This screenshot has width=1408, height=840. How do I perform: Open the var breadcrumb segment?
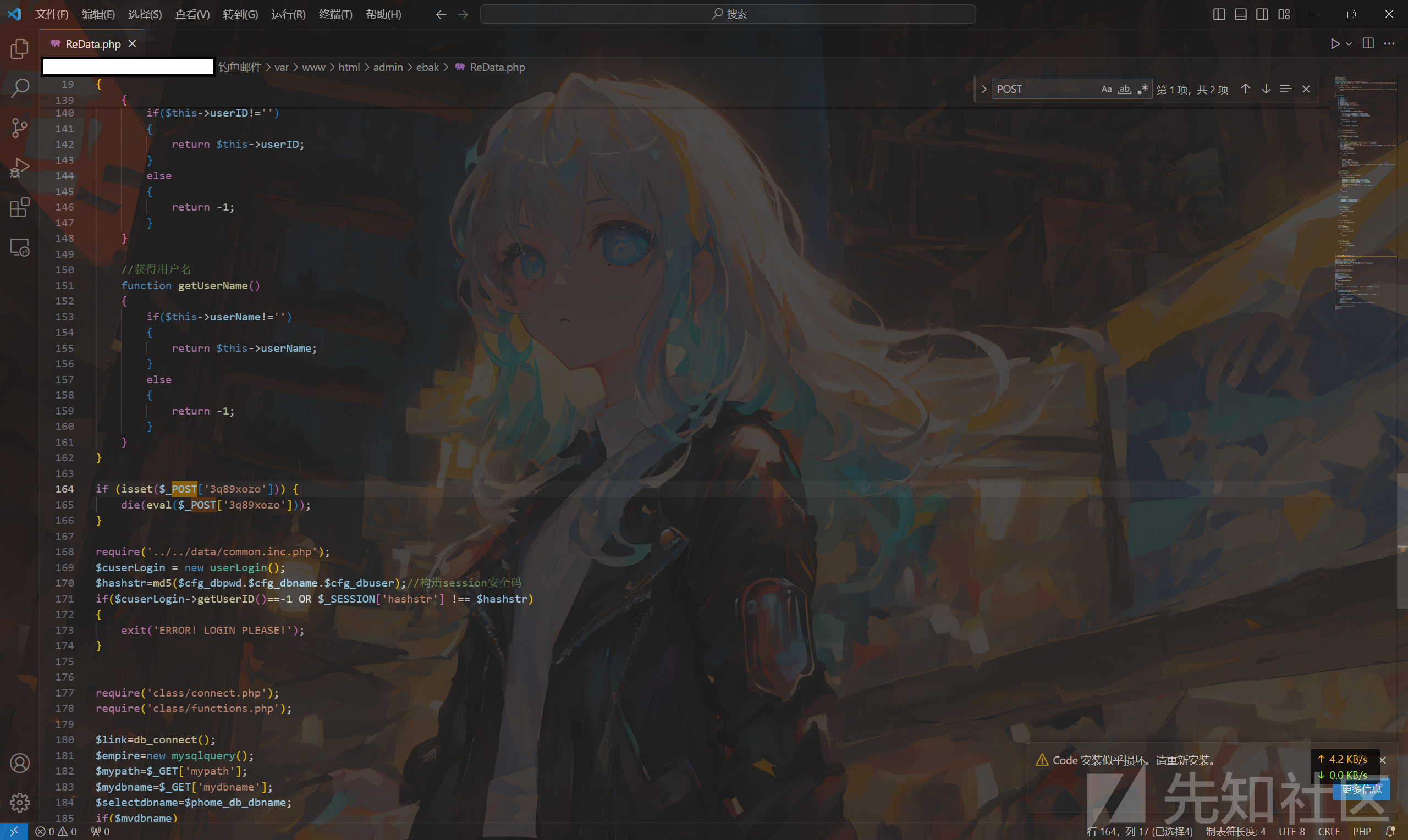pyautogui.click(x=282, y=68)
